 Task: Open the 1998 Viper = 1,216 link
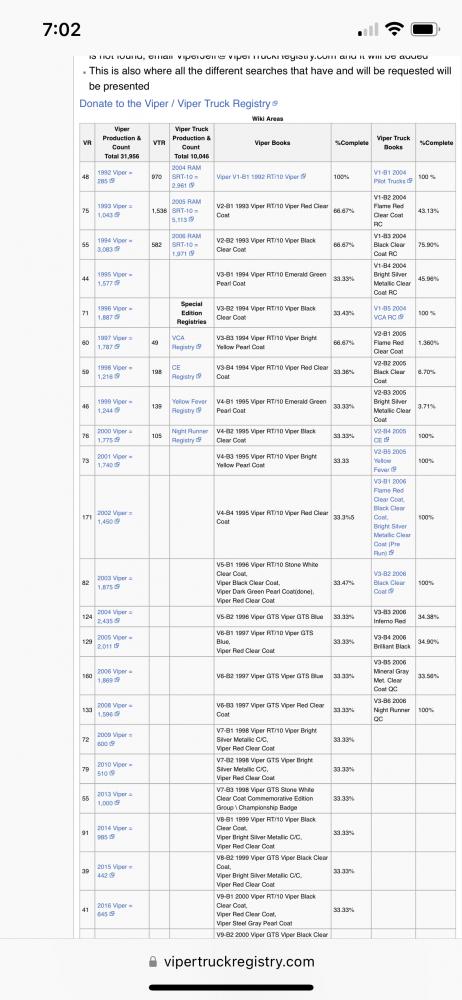(x=114, y=372)
